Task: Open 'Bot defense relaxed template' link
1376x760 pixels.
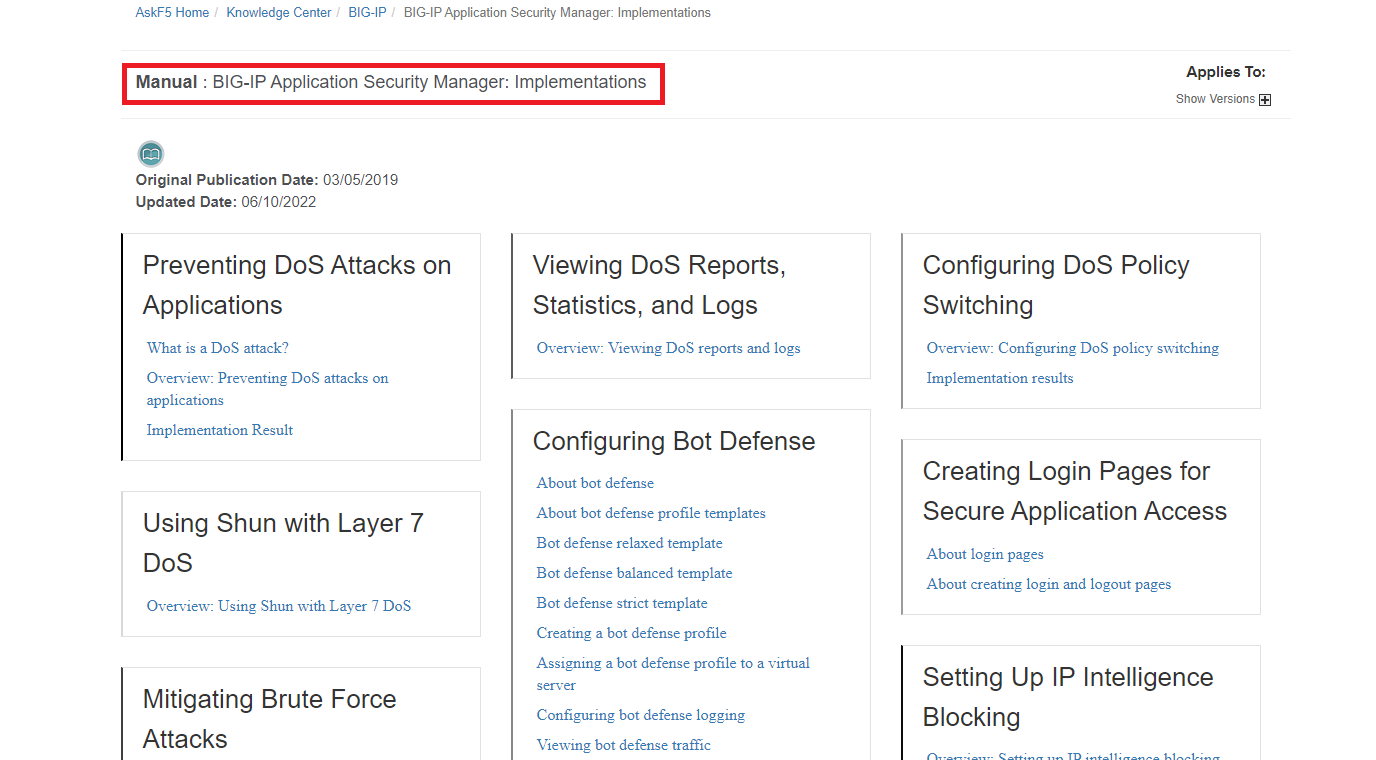Action: 629,543
